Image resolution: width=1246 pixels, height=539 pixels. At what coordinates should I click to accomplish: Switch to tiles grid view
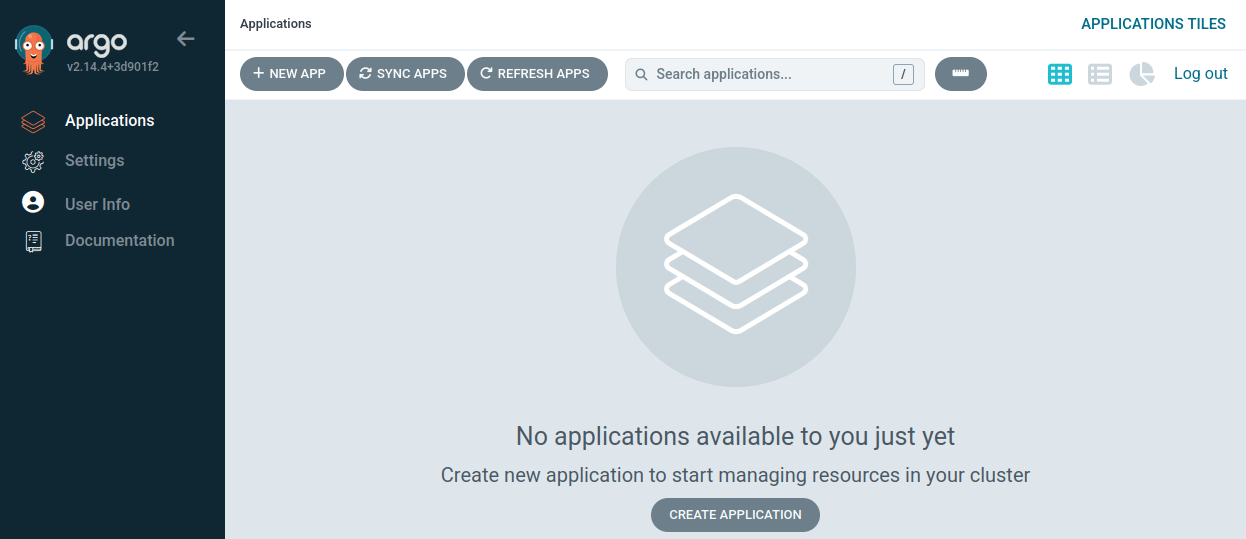[1060, 74]
